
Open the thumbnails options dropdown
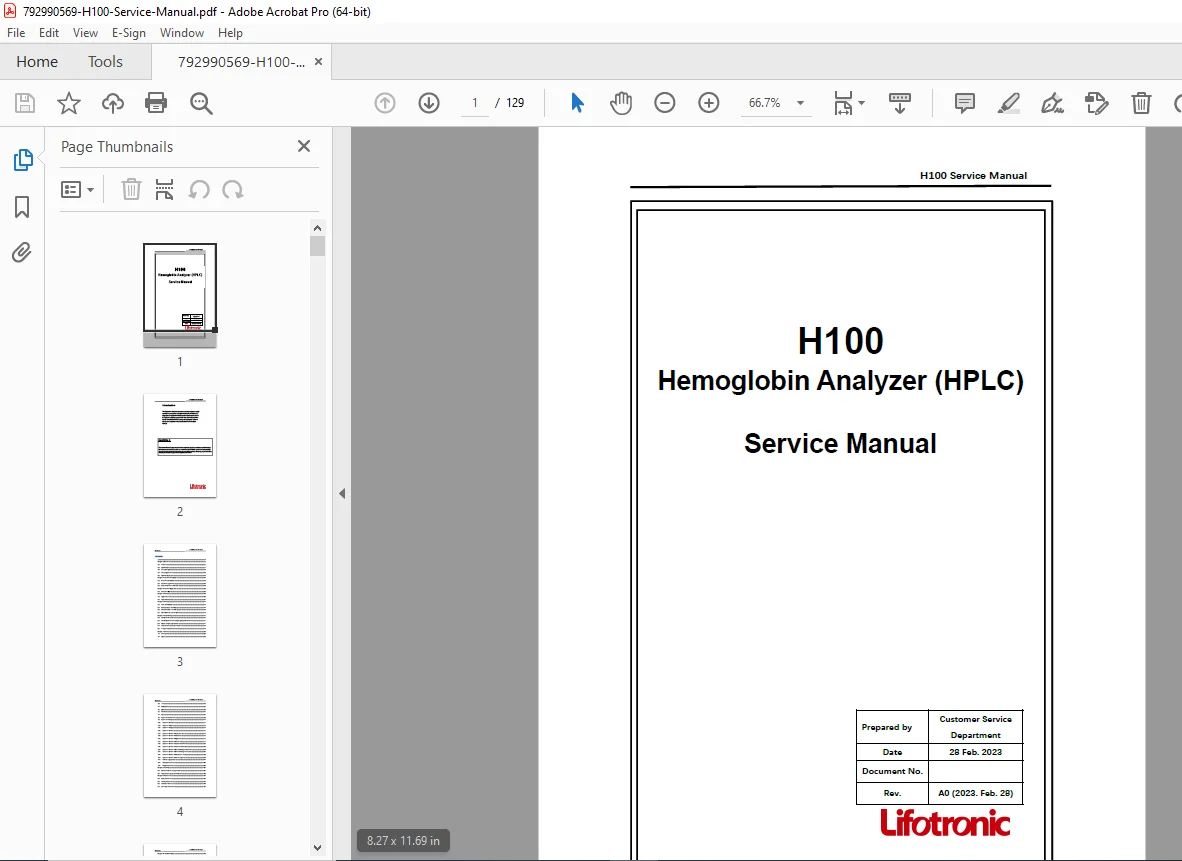point(77,189)
